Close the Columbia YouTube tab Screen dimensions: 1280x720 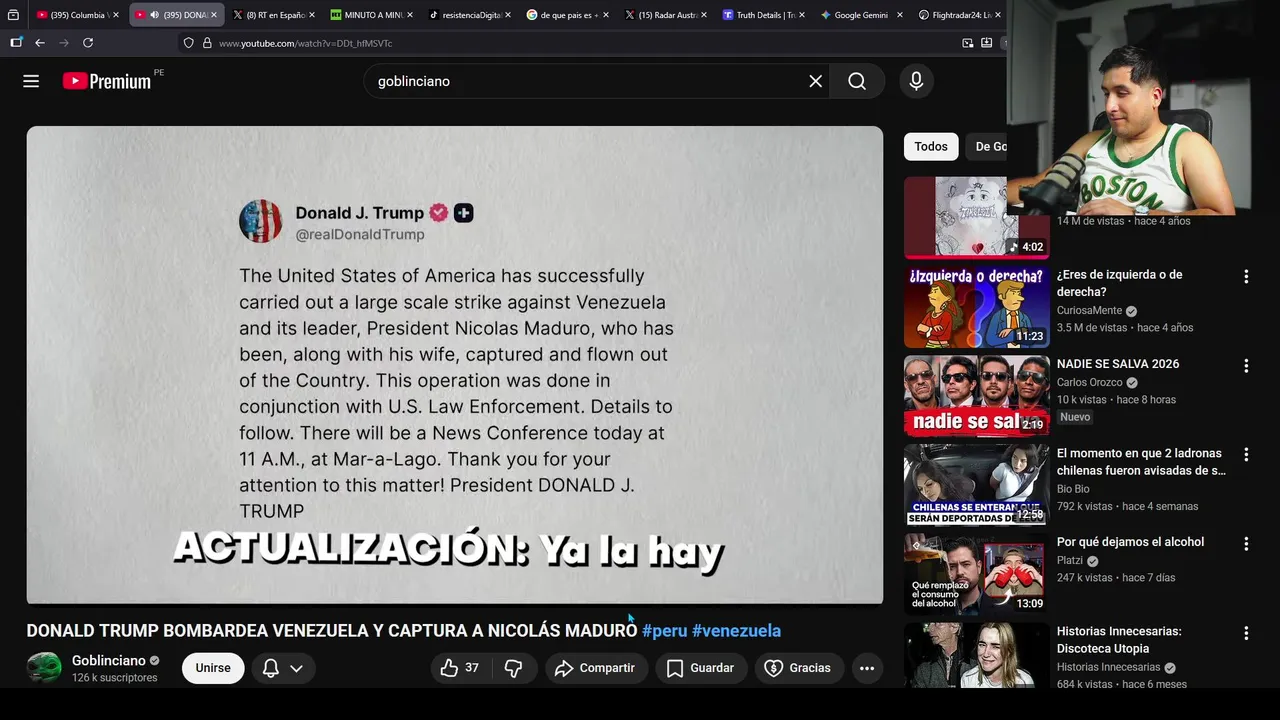116,15
